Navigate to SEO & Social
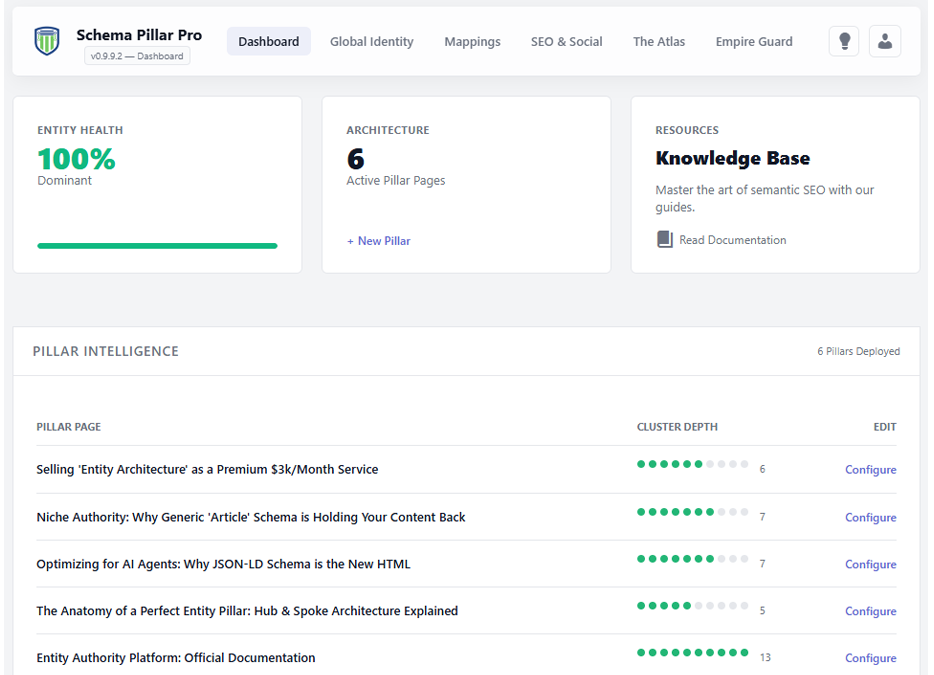The image size is (934, 675). 566,41
